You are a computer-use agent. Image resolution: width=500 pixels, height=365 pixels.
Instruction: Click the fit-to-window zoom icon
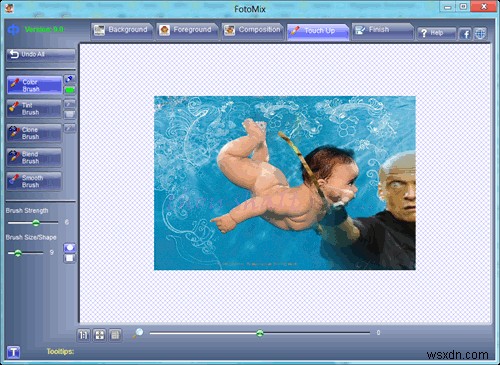click(100, 335)
